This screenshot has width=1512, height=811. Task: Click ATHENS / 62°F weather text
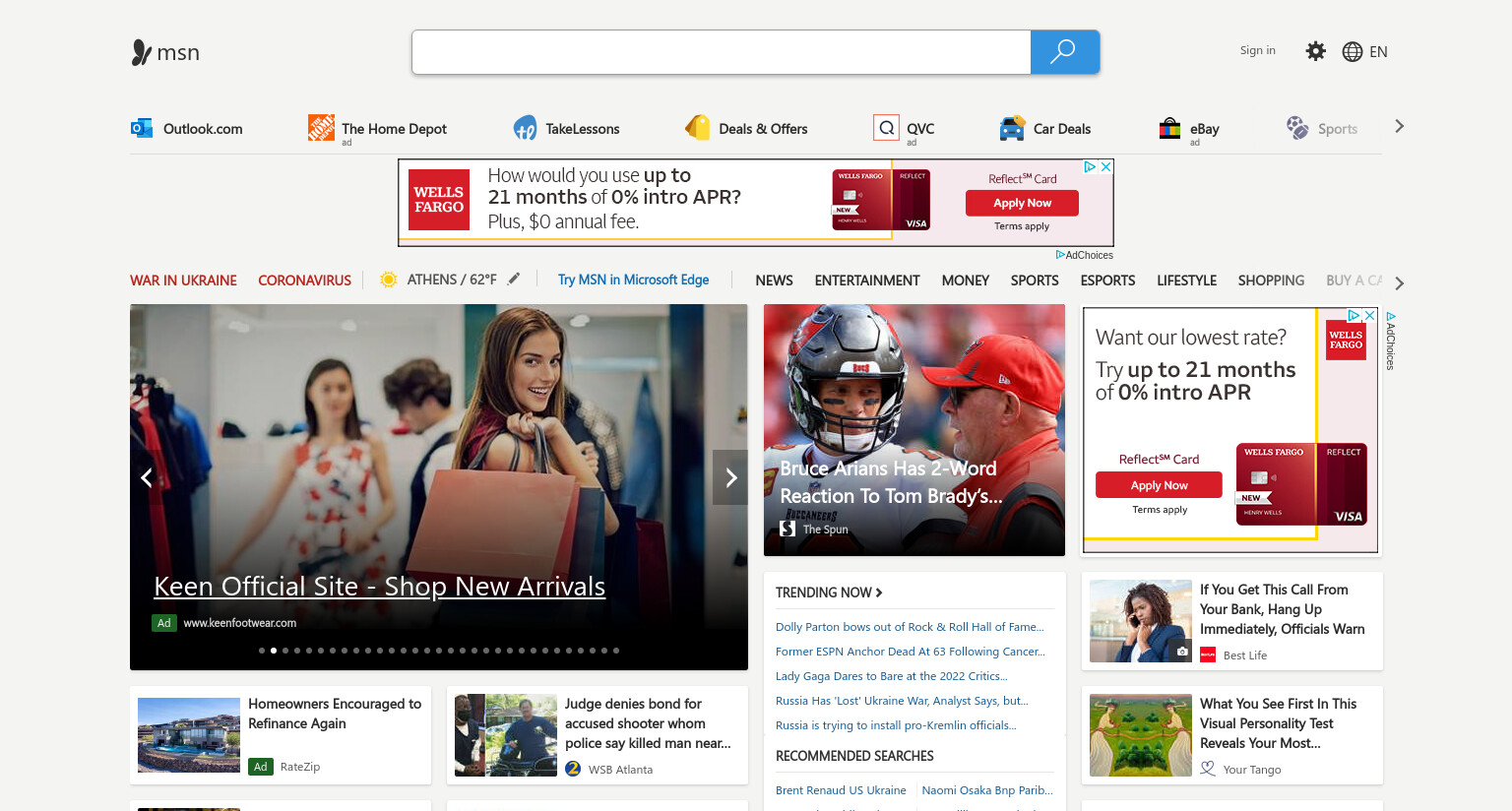coord(452,280)
